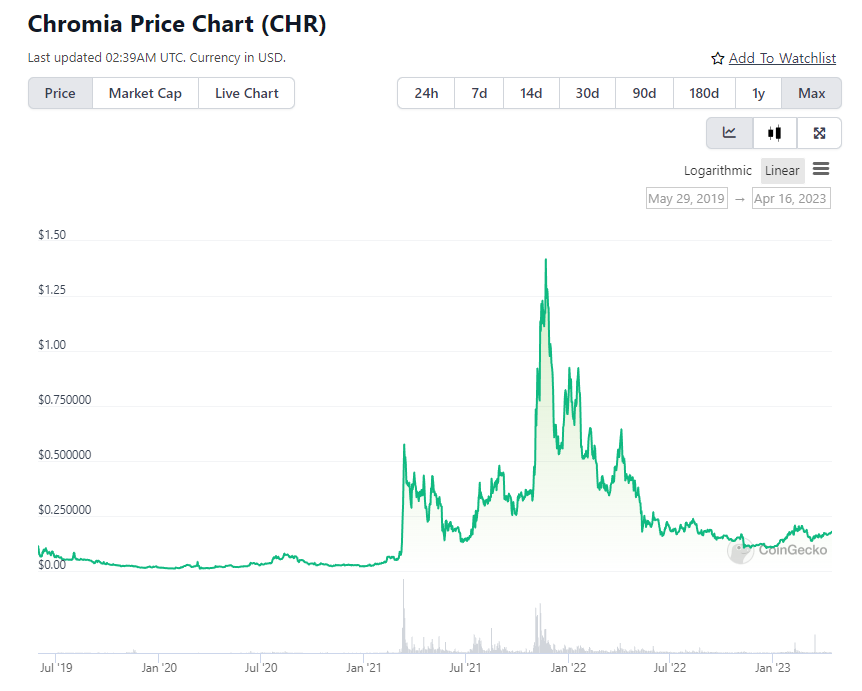Open the chart hamburger menu
Screen dimensions: 862x691
click(x=821, y=170)
